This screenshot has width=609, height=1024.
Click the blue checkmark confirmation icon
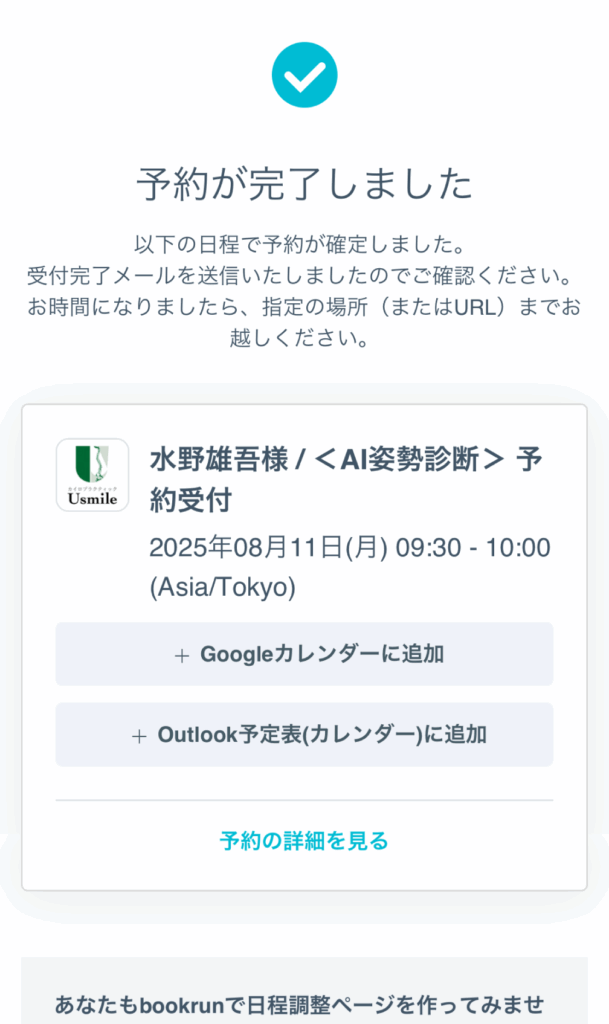[304, 75]
